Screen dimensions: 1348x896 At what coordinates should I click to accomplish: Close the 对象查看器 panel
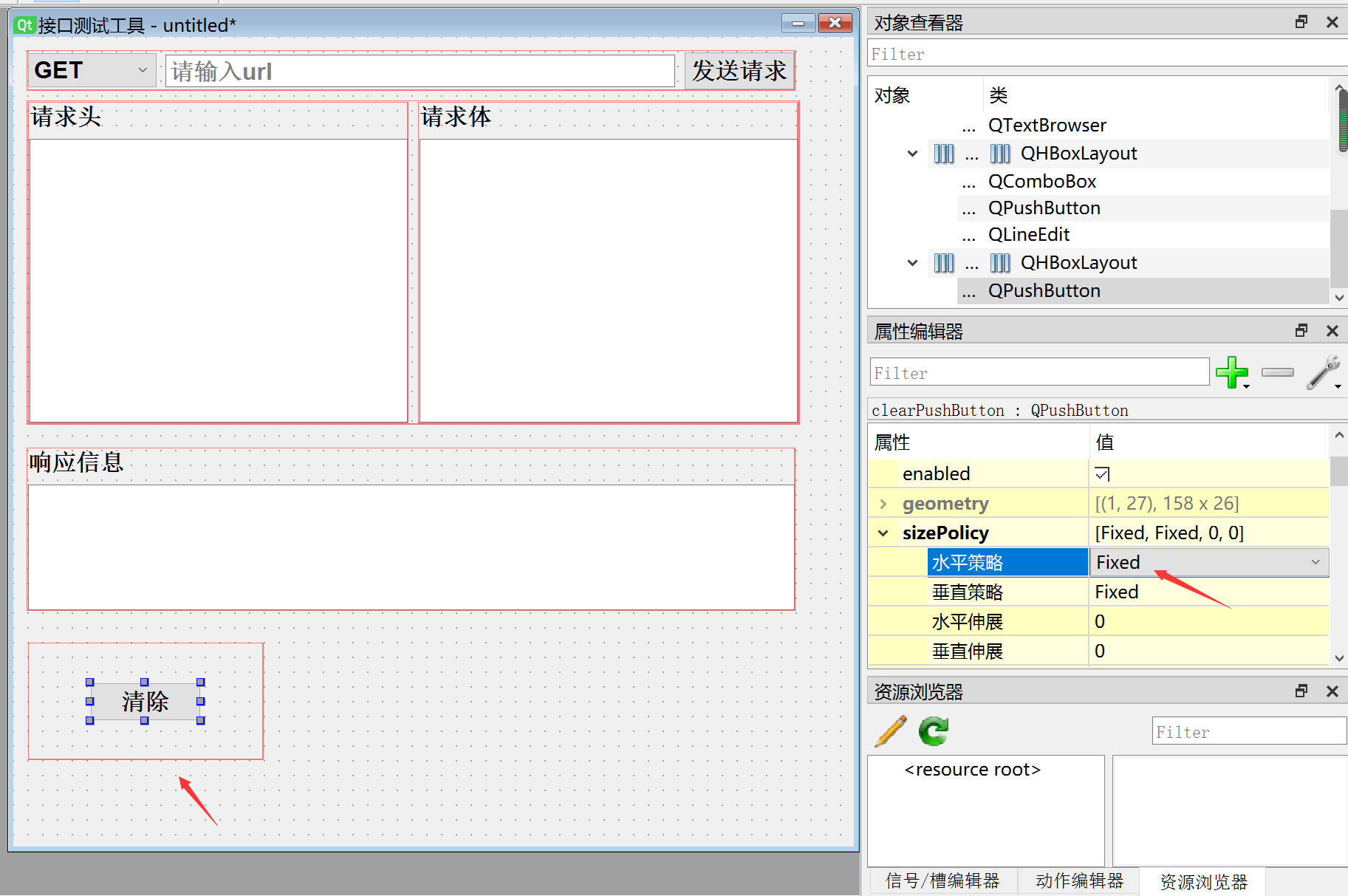[x=1332, y=22]
